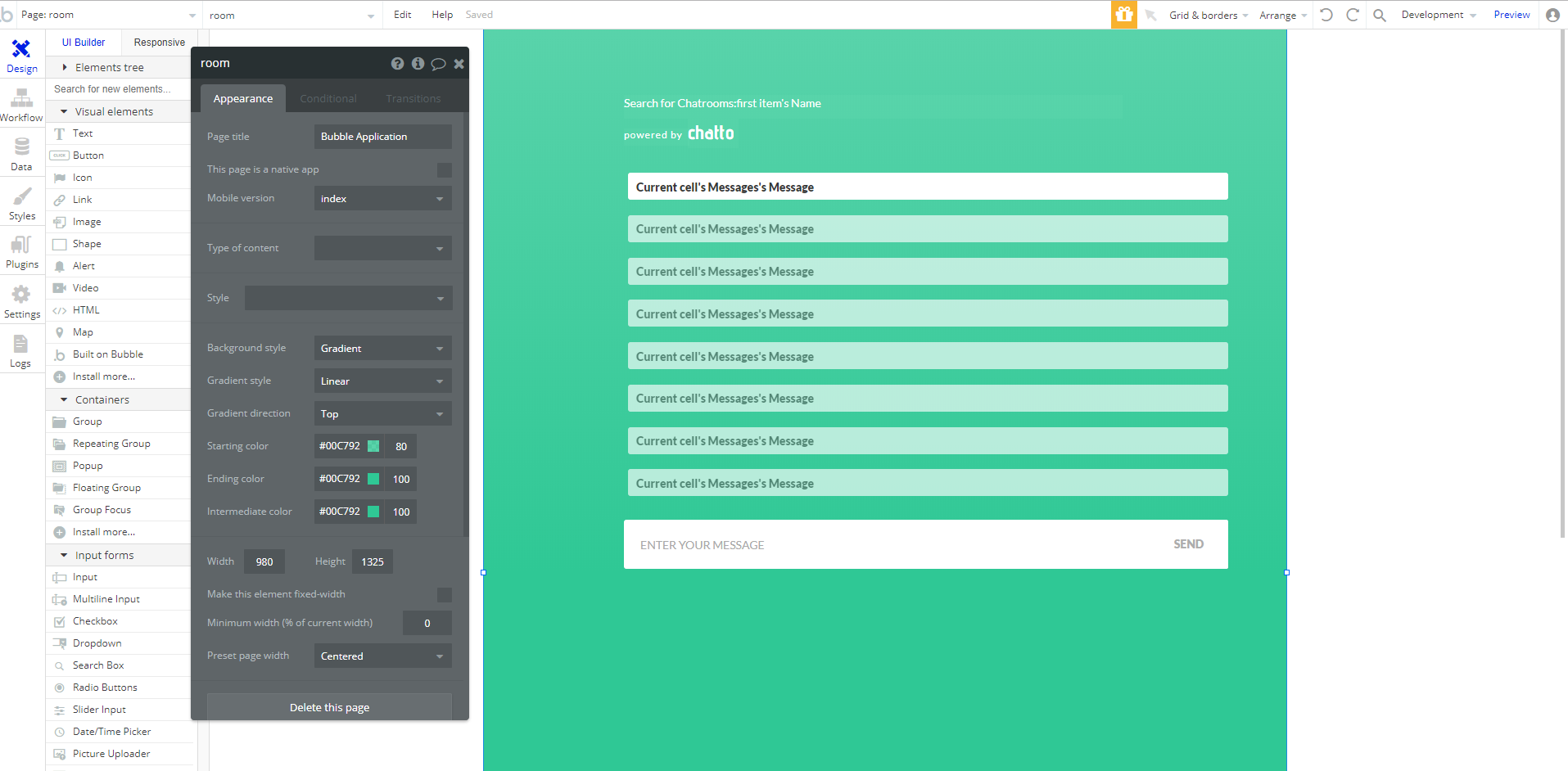Select the Text element tool
Screen dimensions: 1568x771
tap(120, 133)
